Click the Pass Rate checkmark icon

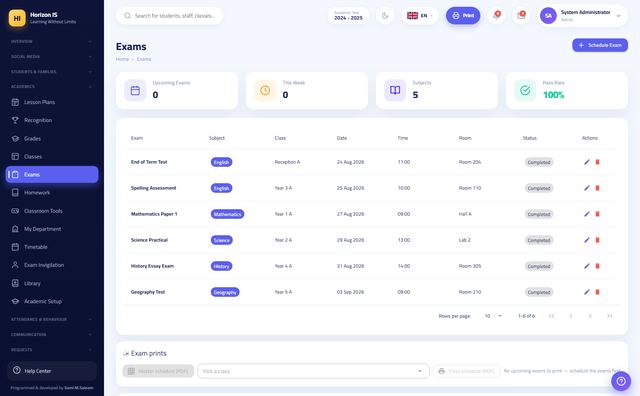pyautogui.click(x=525, y=90)
